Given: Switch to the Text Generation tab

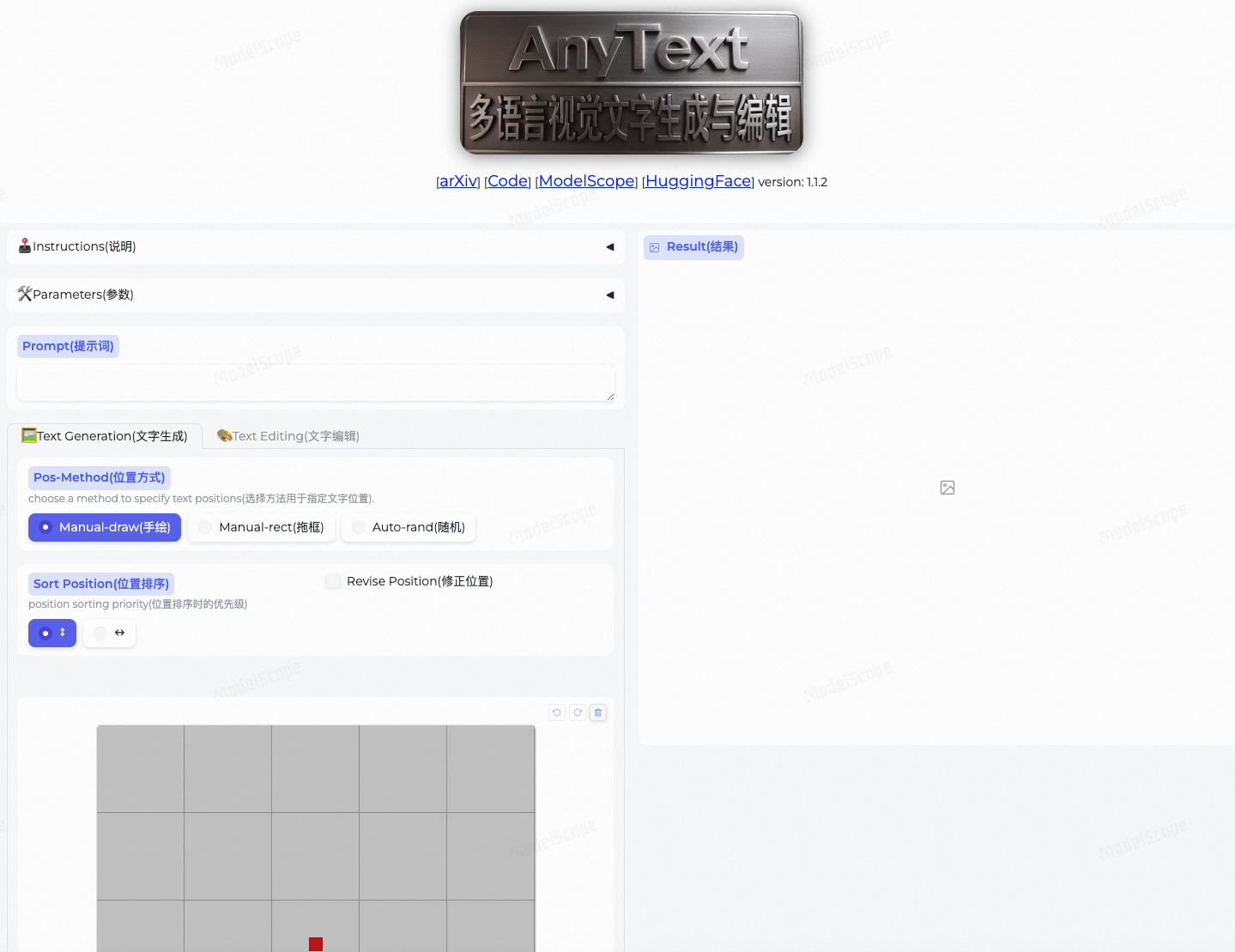Looking at the screenshot, I should click(105, 436).
